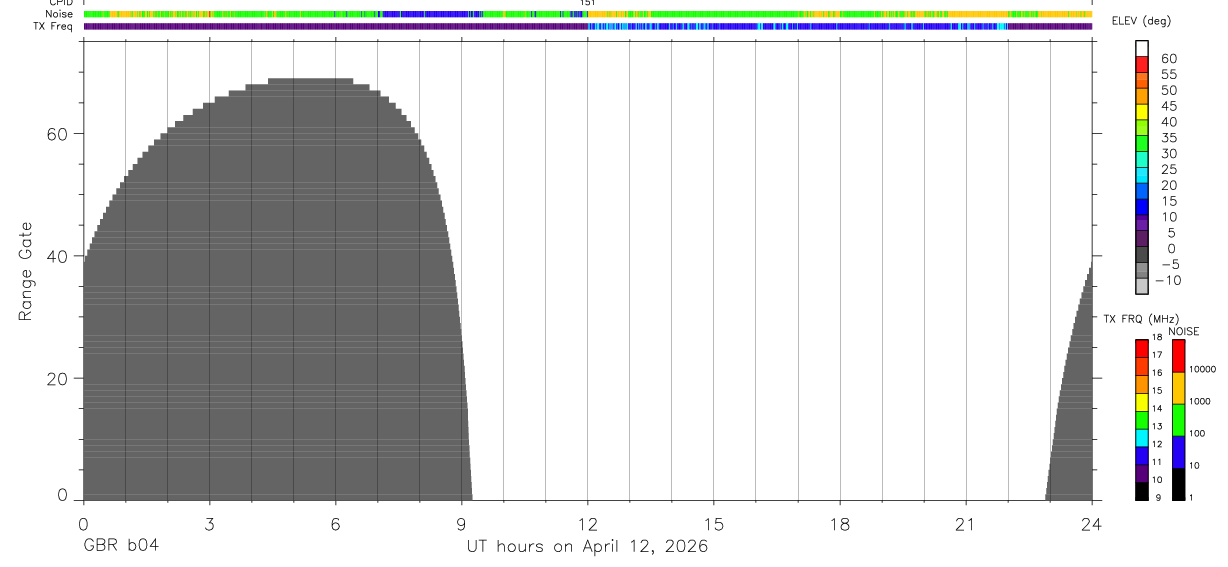Screen dimensions: 1228x567
Task: Click the 'GBR b04' radar beam label
Action: pos(121,546)
